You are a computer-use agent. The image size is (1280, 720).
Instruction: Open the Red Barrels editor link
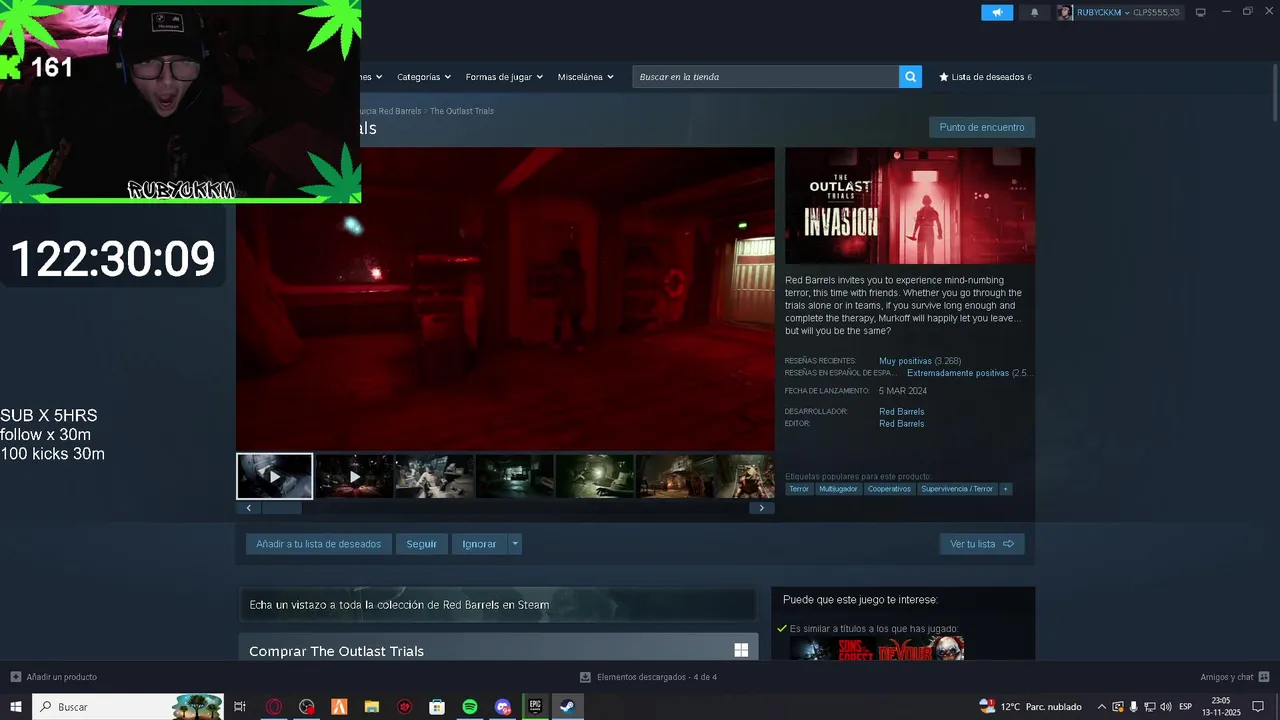901,423
